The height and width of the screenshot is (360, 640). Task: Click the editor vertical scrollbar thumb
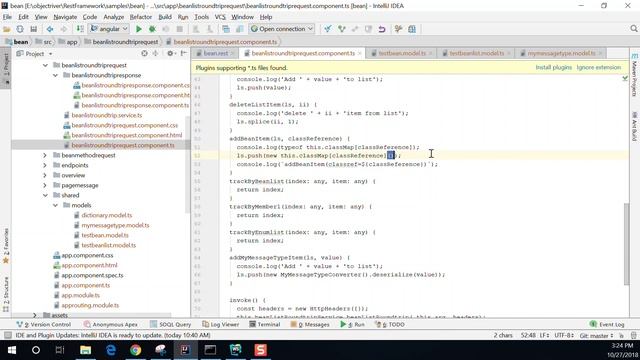[x=627, y=244]
